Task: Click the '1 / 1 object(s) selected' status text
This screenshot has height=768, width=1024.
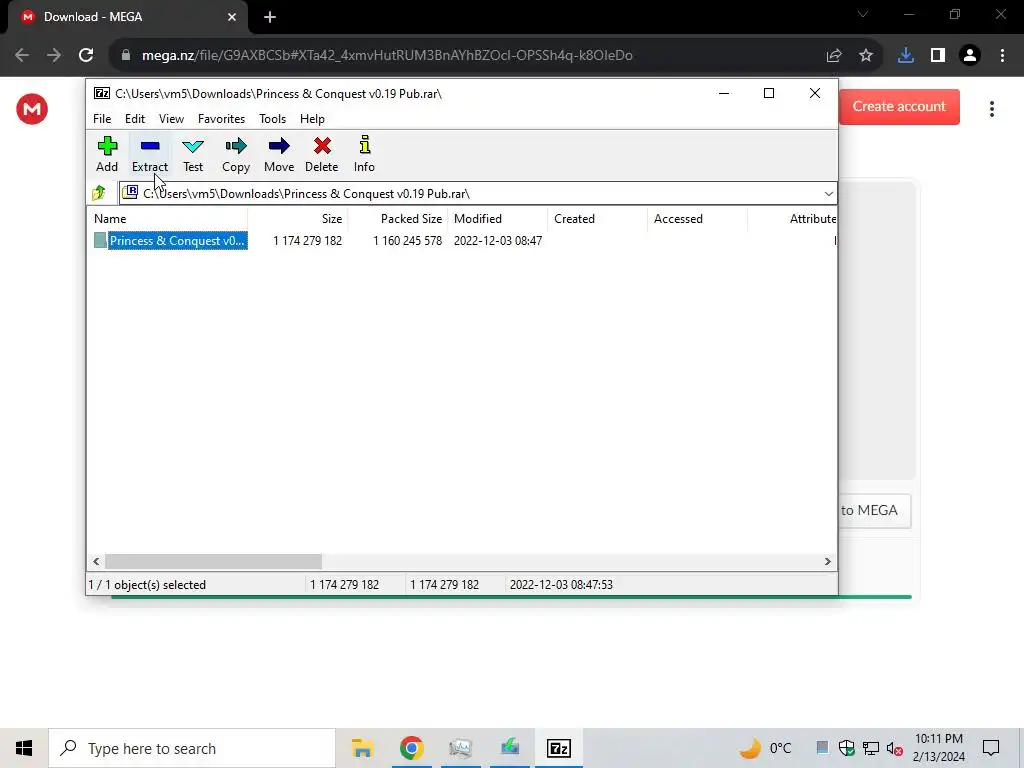Action: [147, 584]
